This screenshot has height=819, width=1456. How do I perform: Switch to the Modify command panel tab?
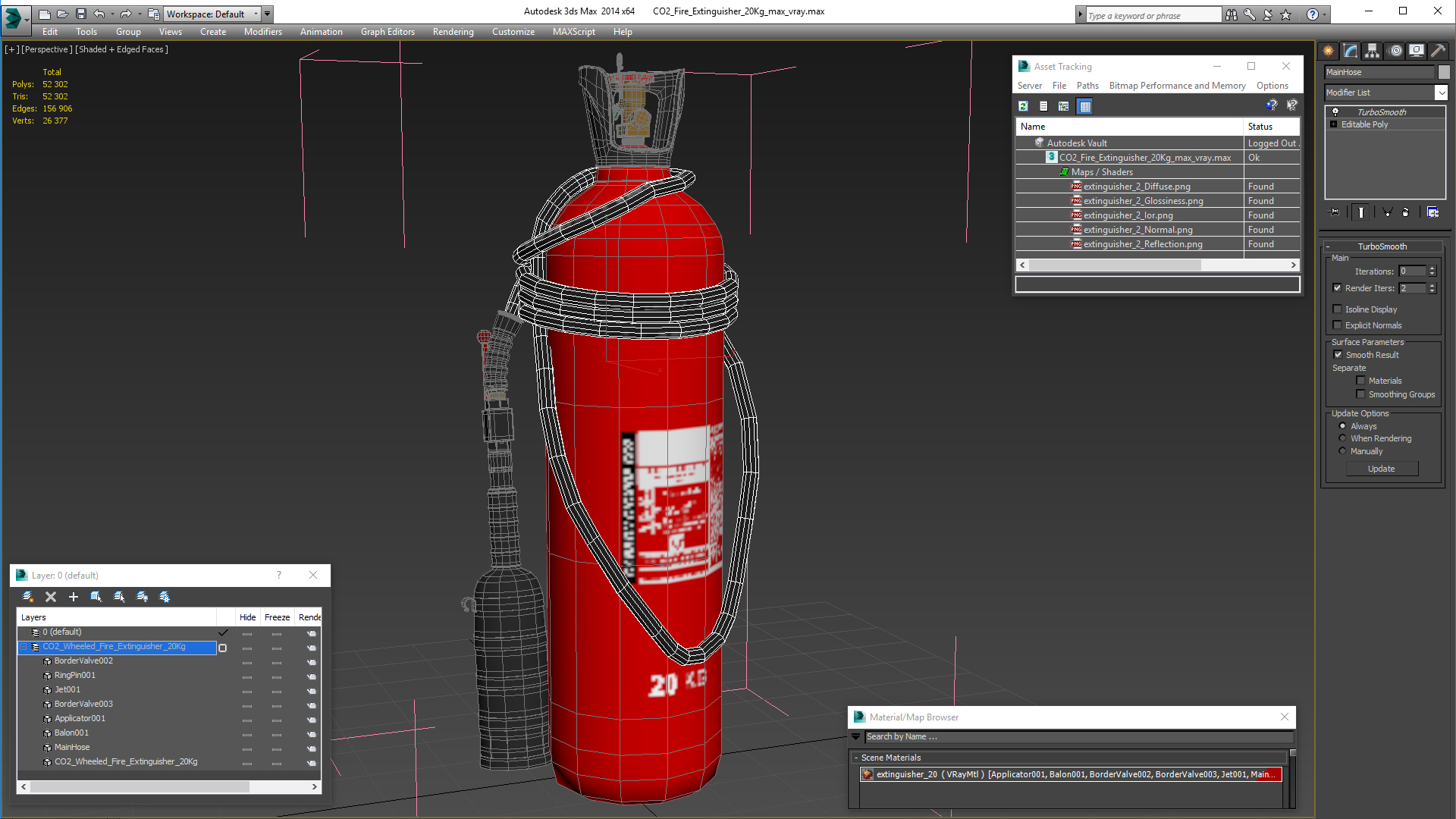tap(1351, 51)
